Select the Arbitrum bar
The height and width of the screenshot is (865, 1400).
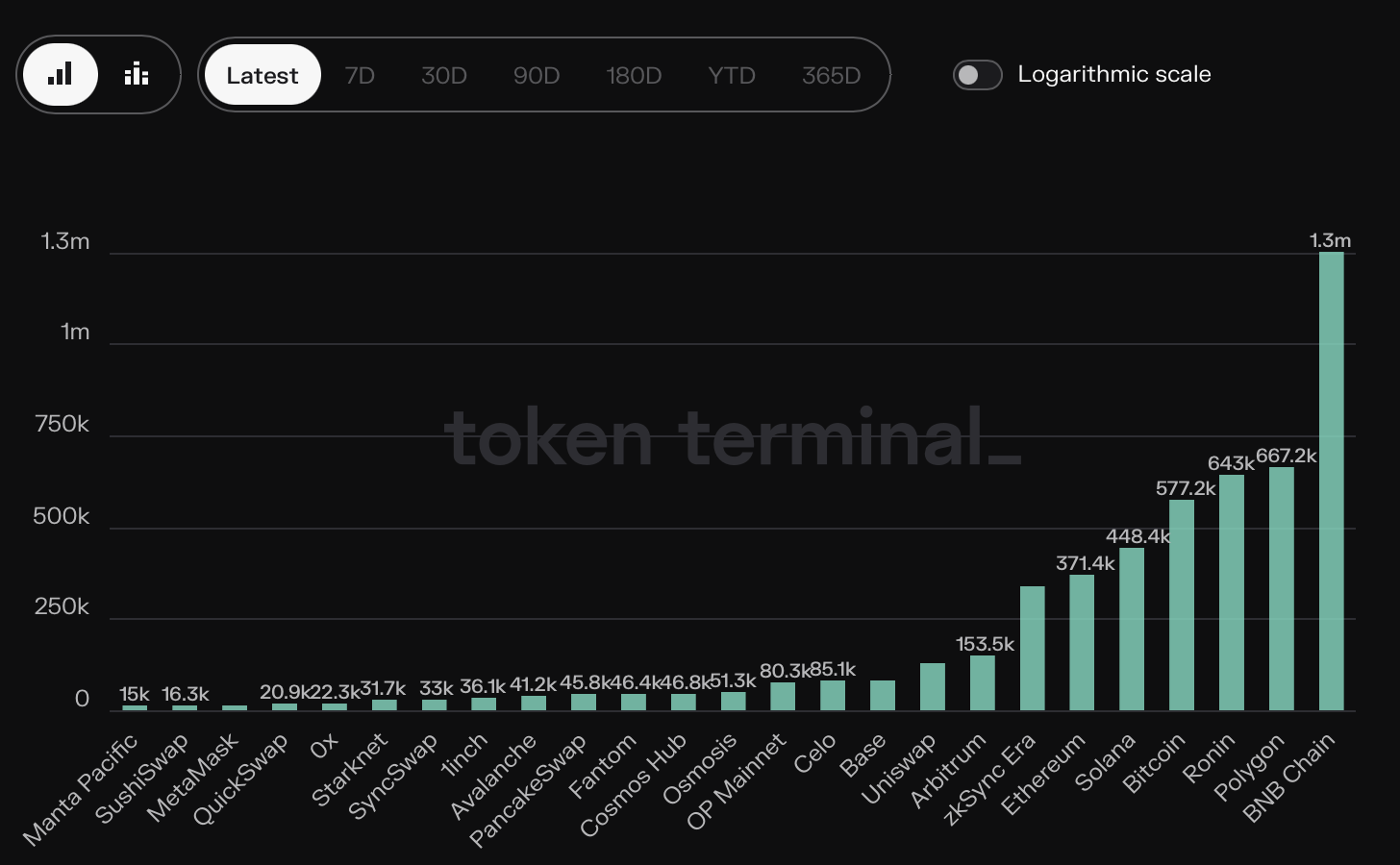click(x=983, y=683)
